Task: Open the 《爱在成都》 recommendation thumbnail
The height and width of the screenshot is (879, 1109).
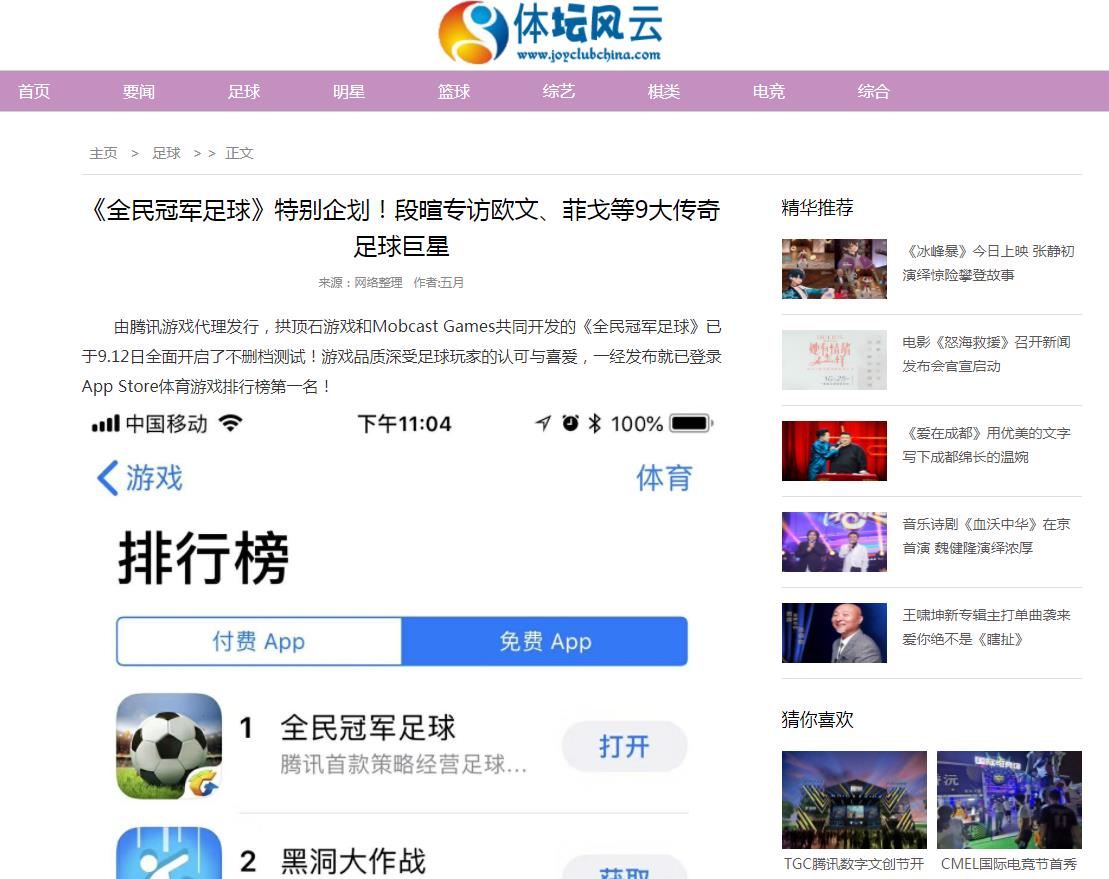Action: tap(834, 451)
